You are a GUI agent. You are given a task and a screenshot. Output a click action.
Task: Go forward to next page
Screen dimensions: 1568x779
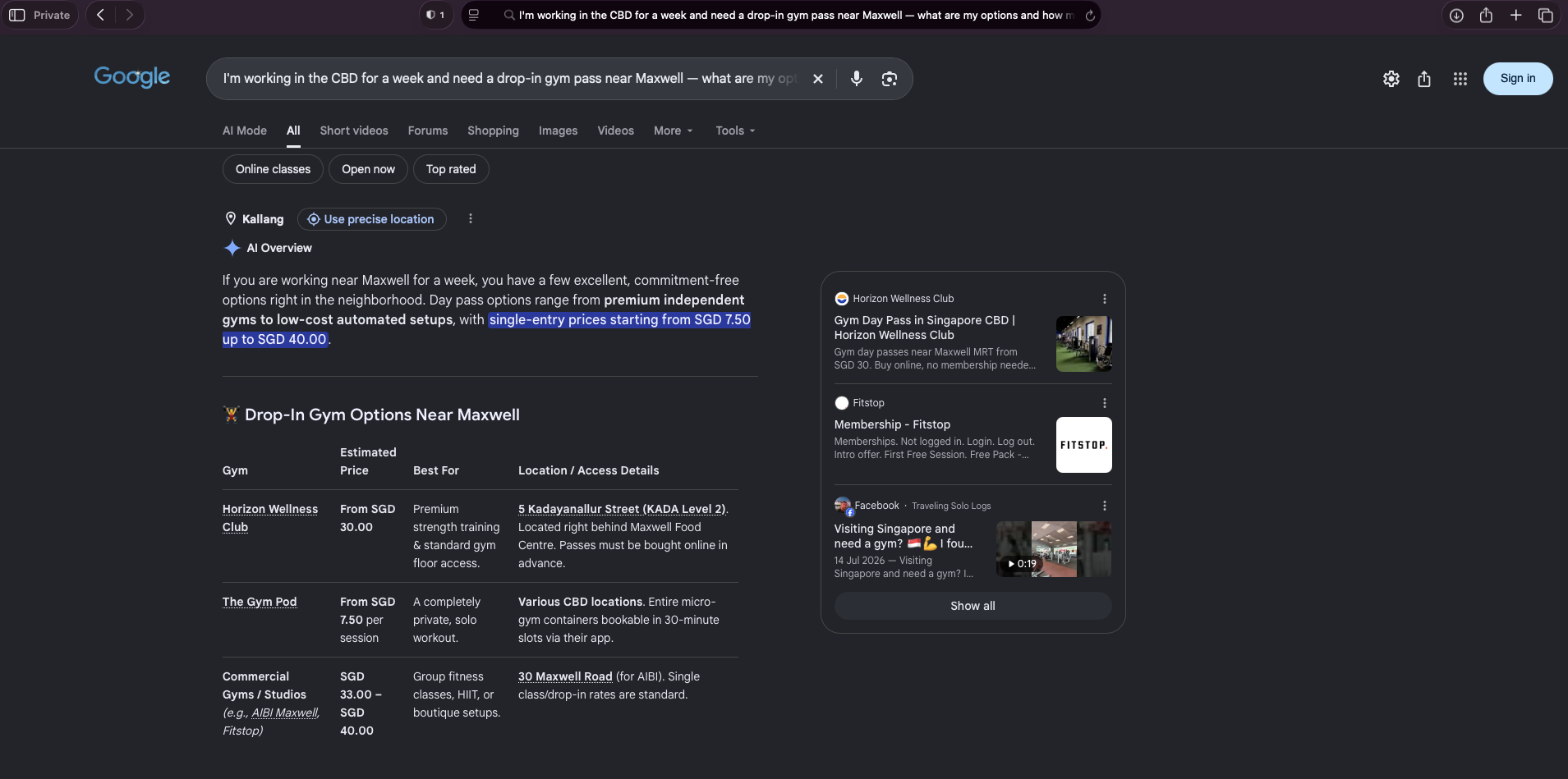point(129,15)
